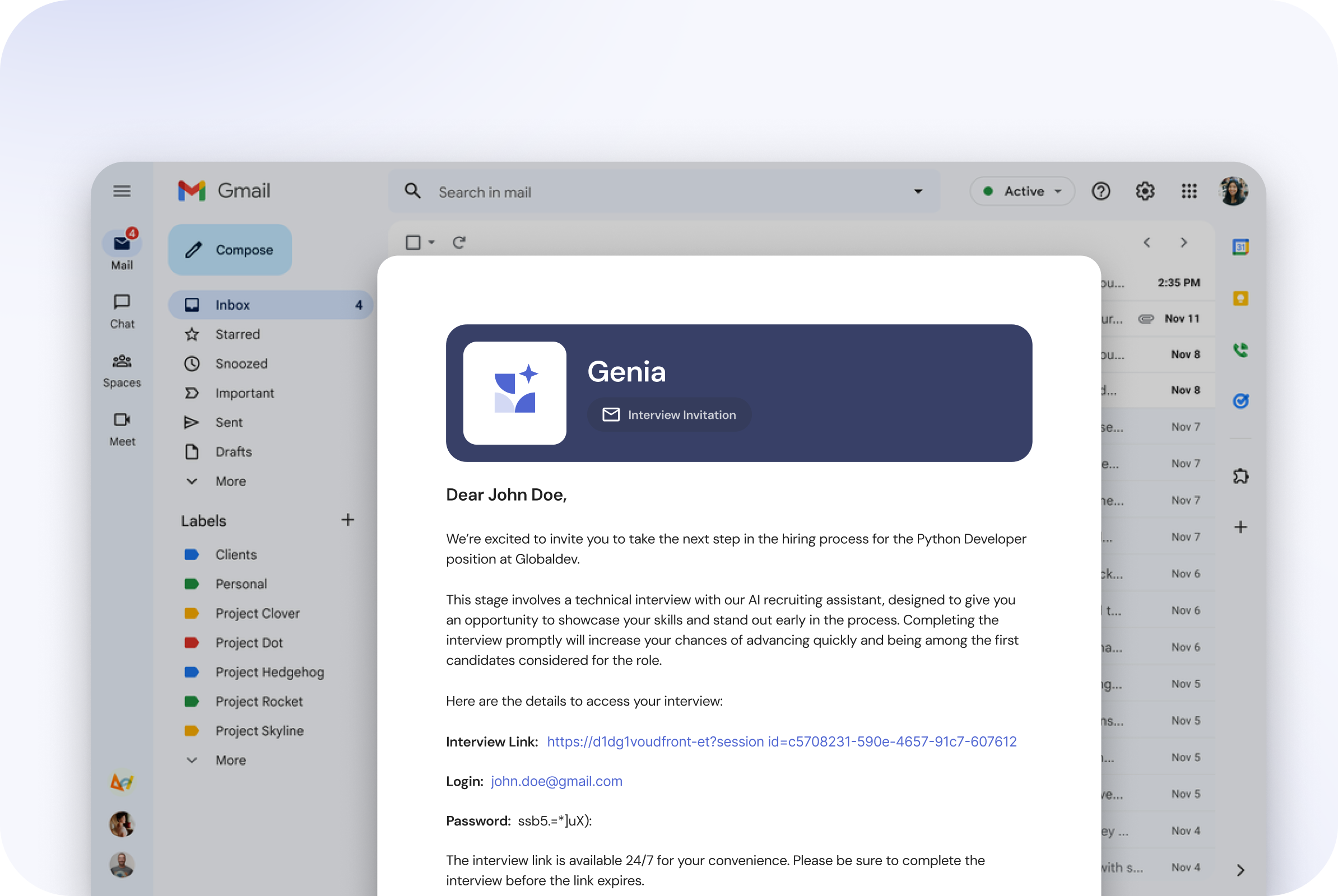Click in the Search in mail field

(664, 191)
